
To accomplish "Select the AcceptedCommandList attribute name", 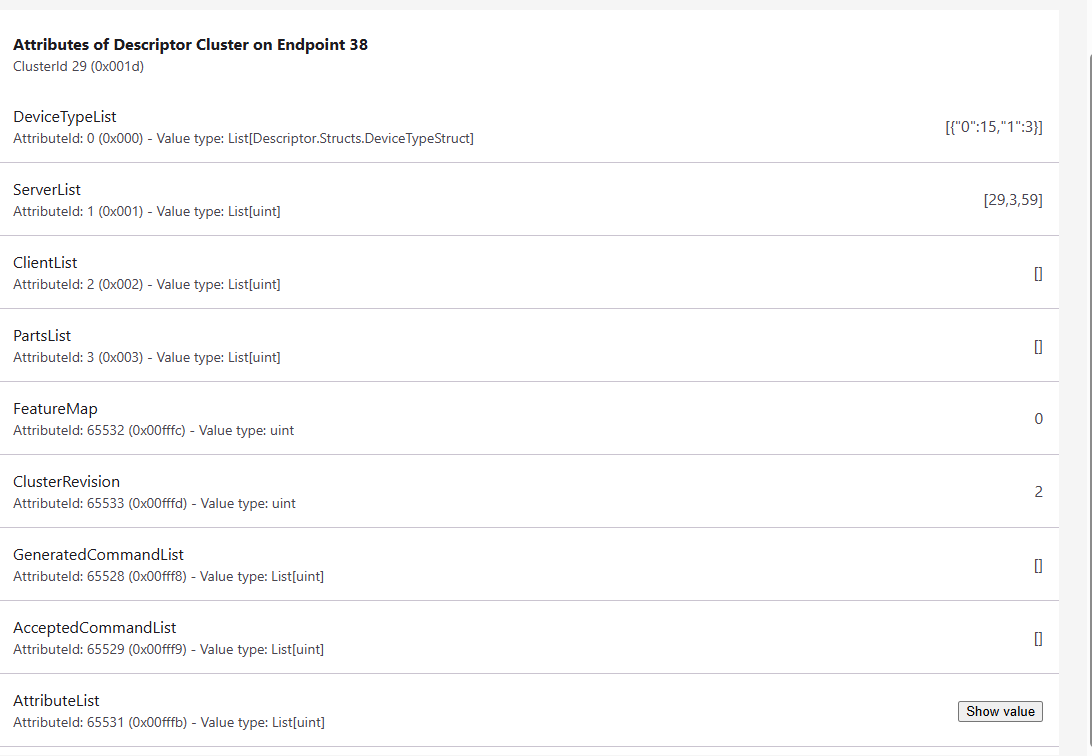I will (94, 628).
